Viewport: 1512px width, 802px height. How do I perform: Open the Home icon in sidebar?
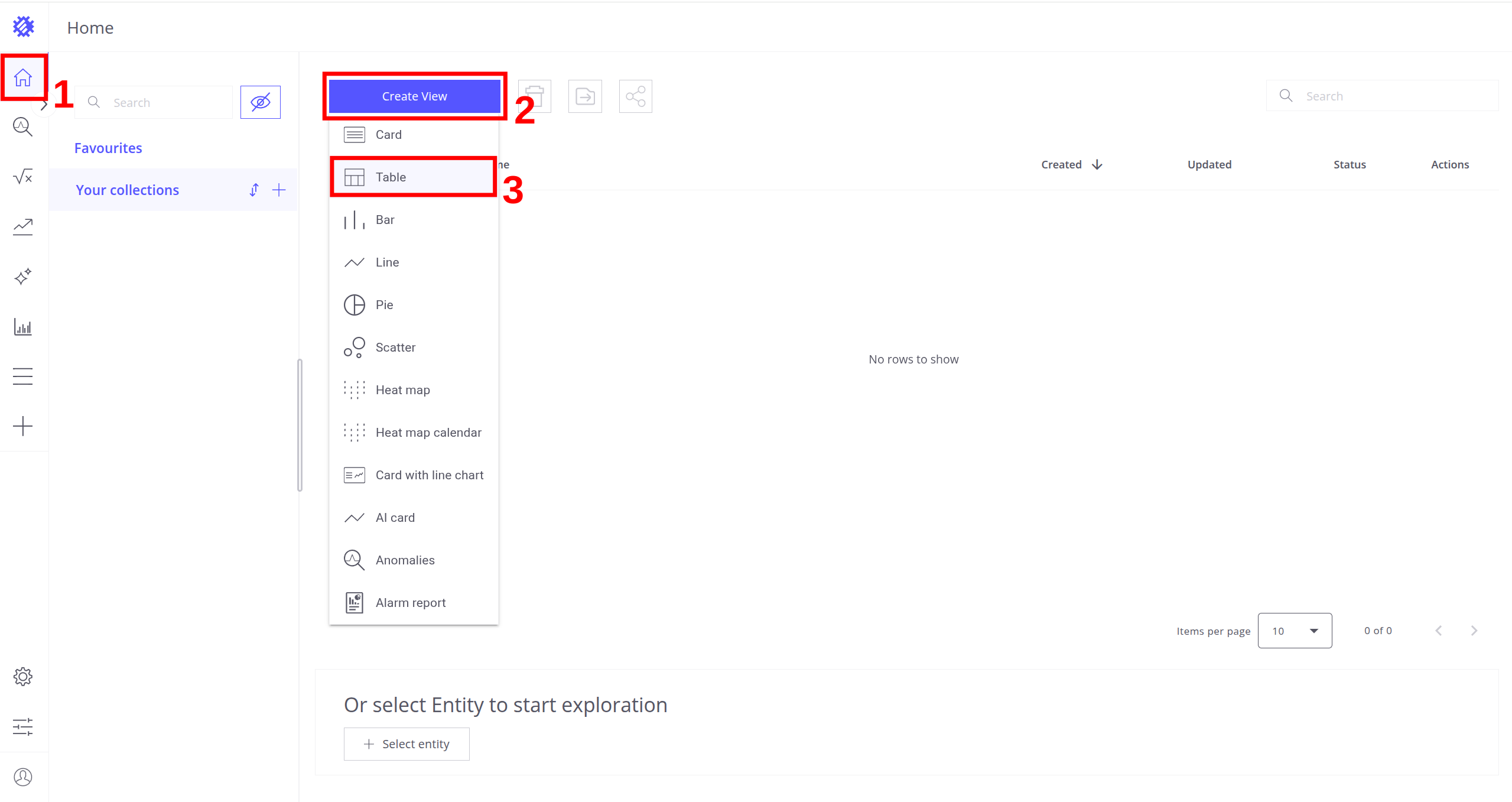[x=23, y=77]
